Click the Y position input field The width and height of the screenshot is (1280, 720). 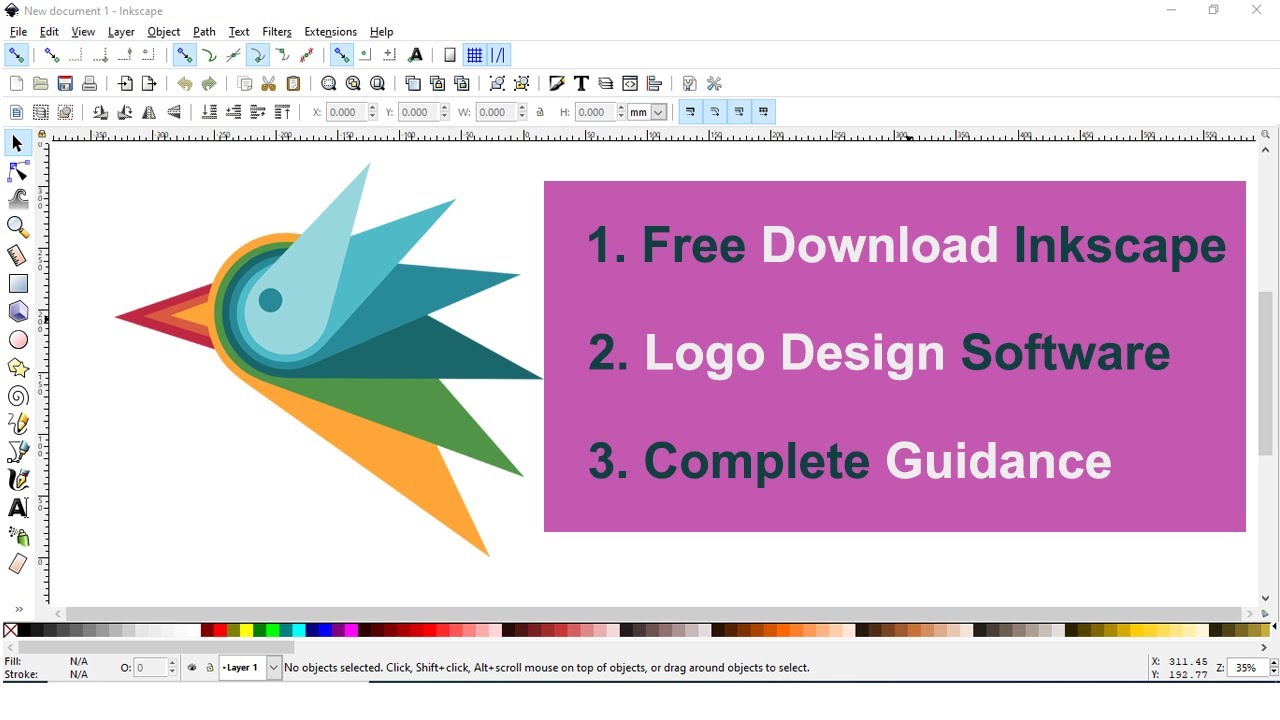click(x=419, y=113)
